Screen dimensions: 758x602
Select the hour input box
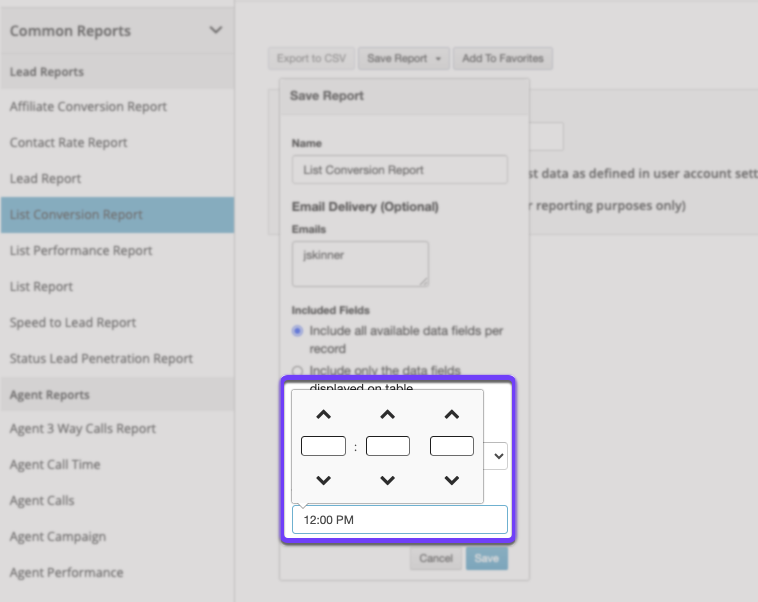pos(323,446)
